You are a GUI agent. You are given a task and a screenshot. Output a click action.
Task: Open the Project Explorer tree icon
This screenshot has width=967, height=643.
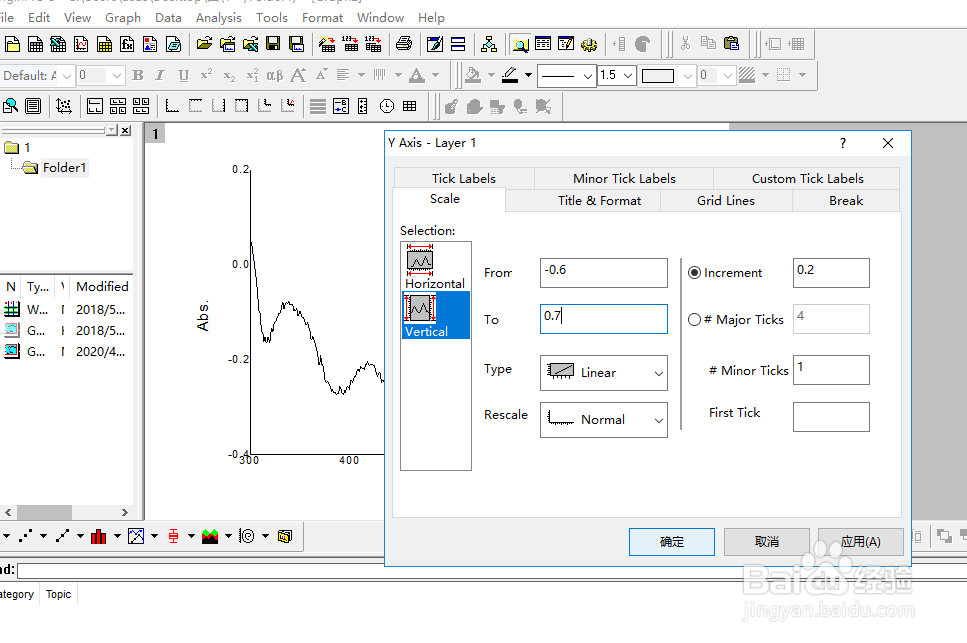pos(489,44)
